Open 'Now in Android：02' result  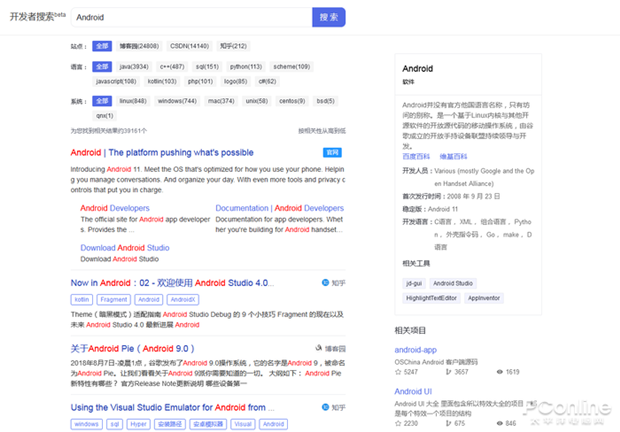pos(172,283)
